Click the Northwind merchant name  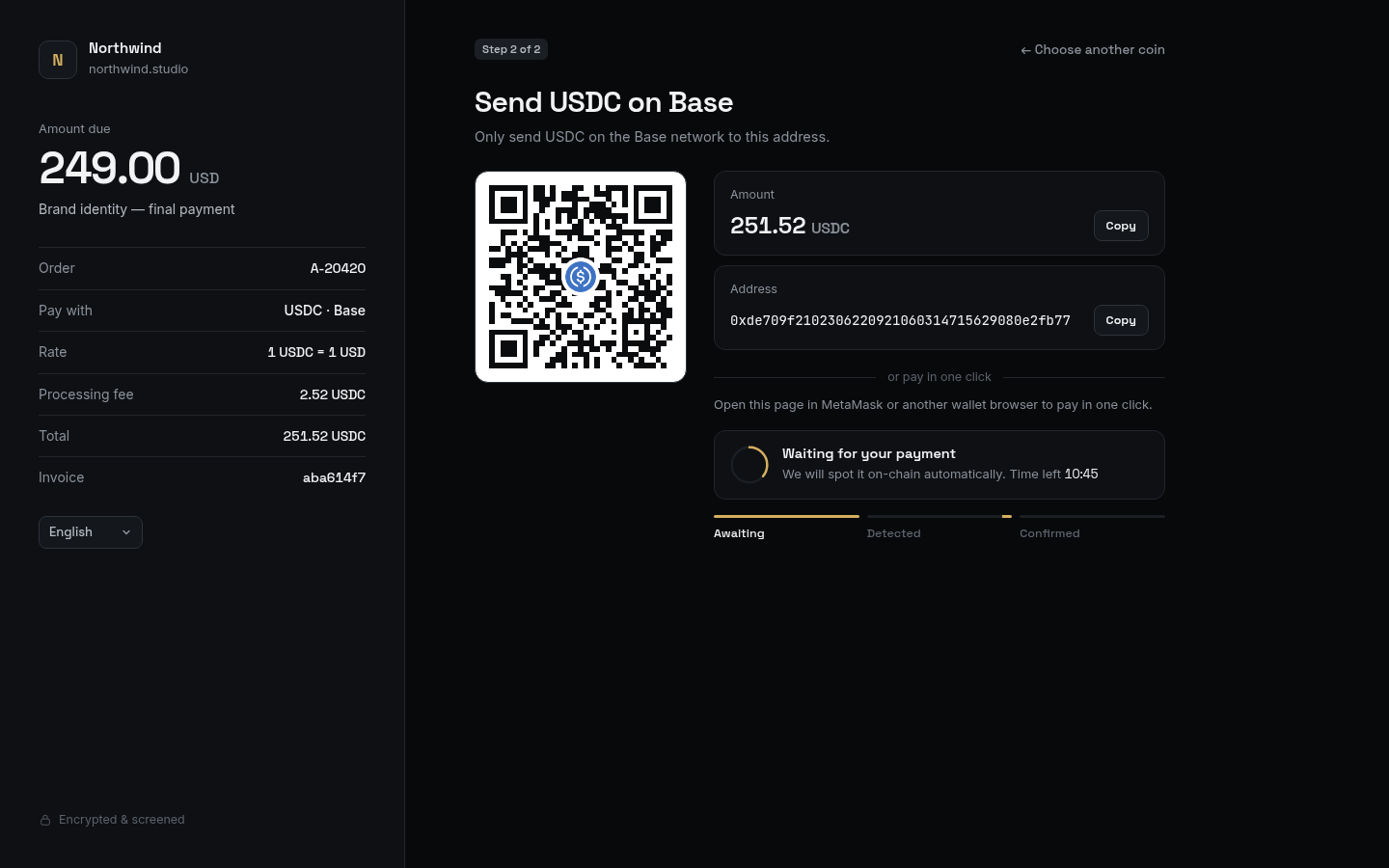click(125, 48)
